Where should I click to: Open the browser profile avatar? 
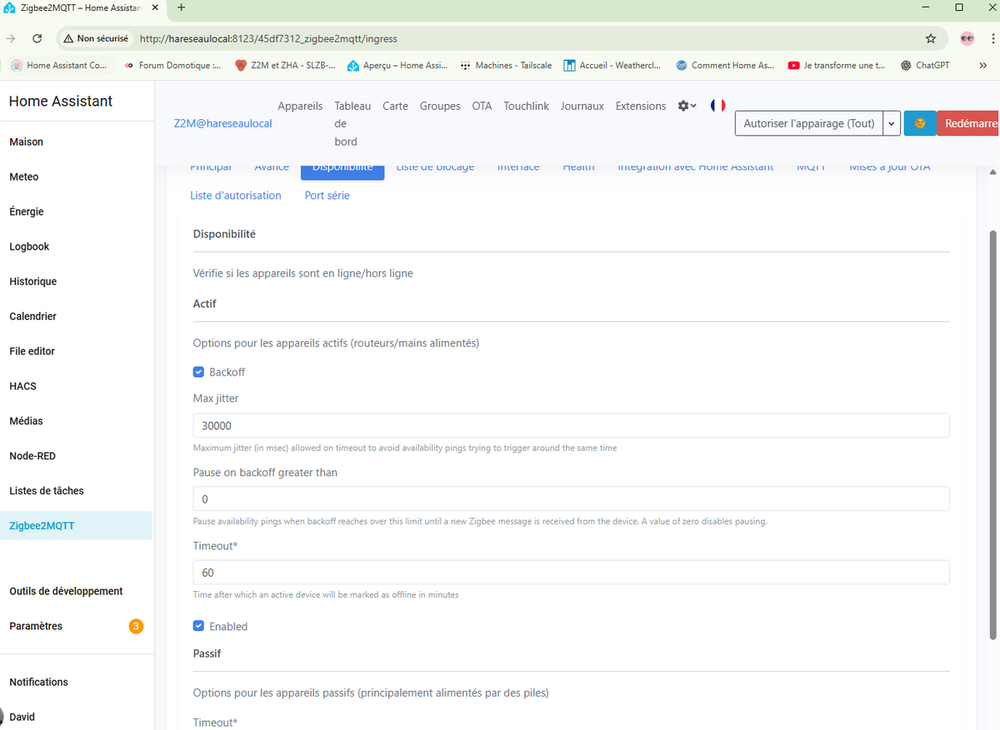click(967, 38)
